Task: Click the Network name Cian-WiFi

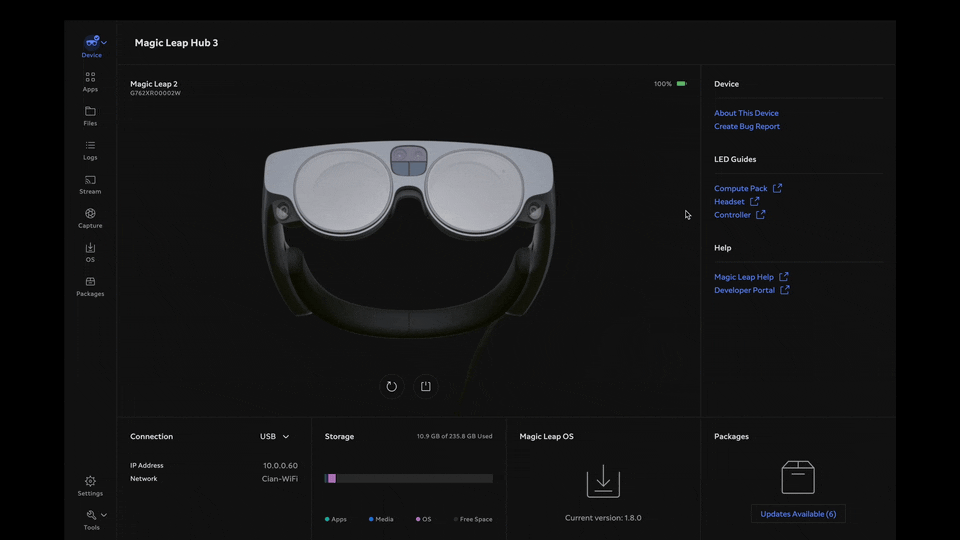Action: click(x=280, y=479)
